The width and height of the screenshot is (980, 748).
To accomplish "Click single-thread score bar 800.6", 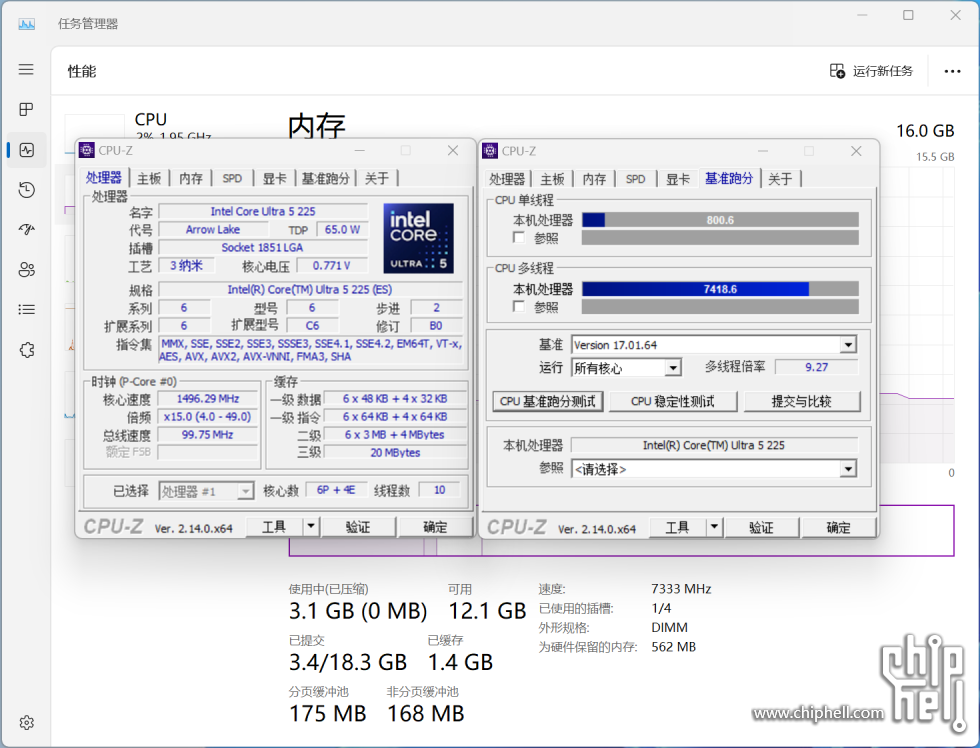I will [x=720, y=220].
